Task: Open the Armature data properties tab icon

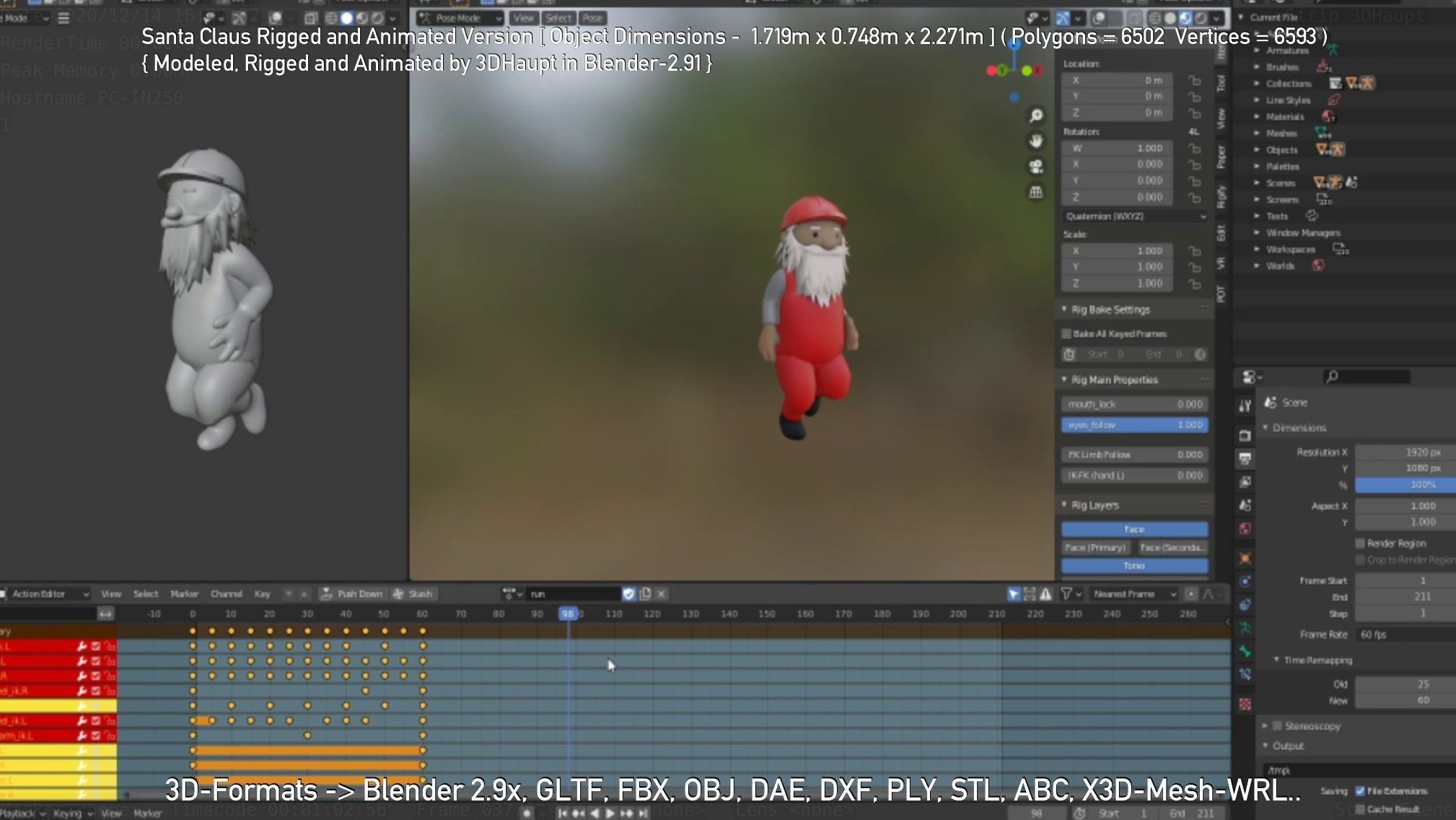Action: [x=1245, y=627]
